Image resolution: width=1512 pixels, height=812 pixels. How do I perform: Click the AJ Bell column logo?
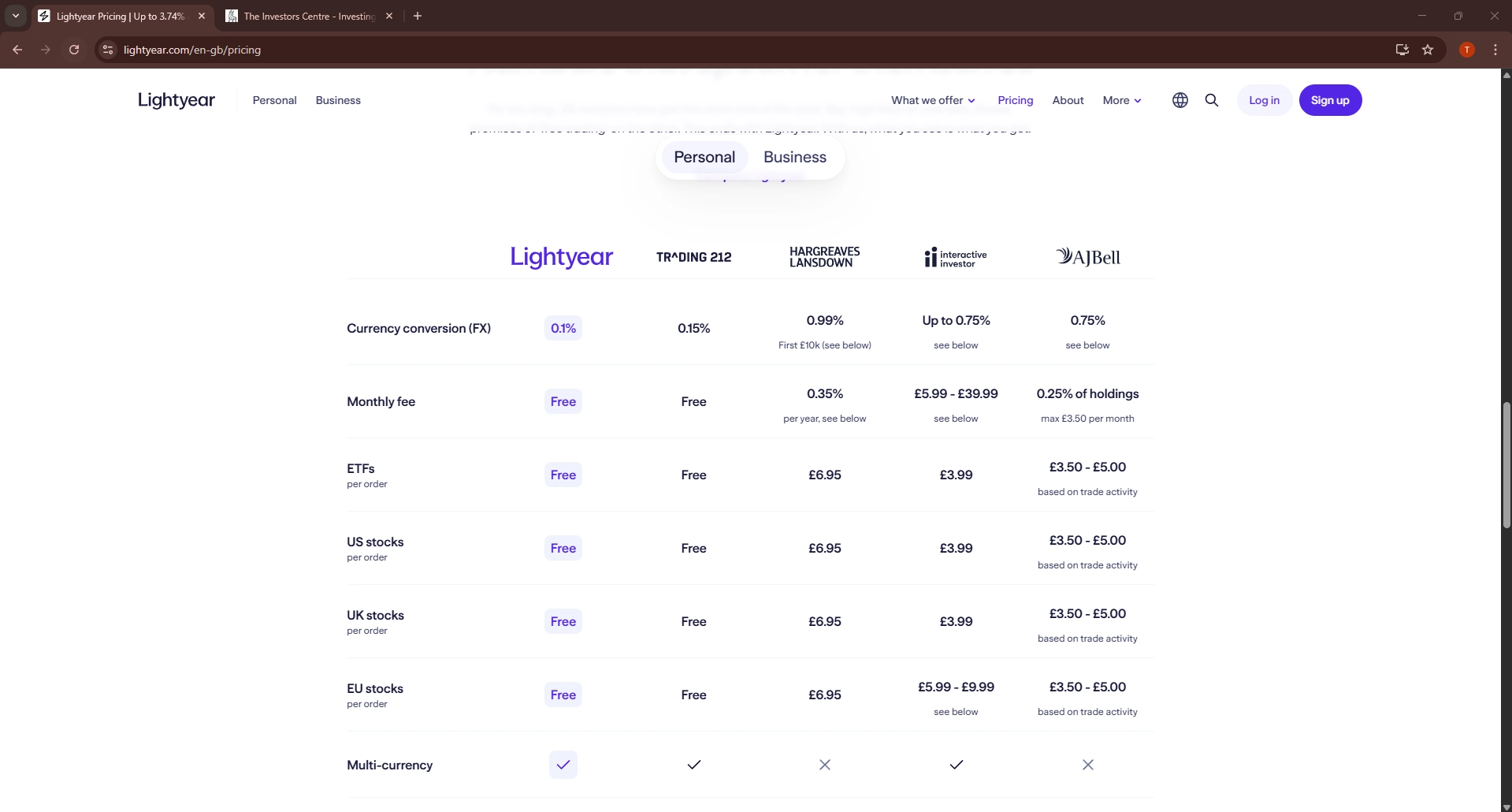point(1087,257)
